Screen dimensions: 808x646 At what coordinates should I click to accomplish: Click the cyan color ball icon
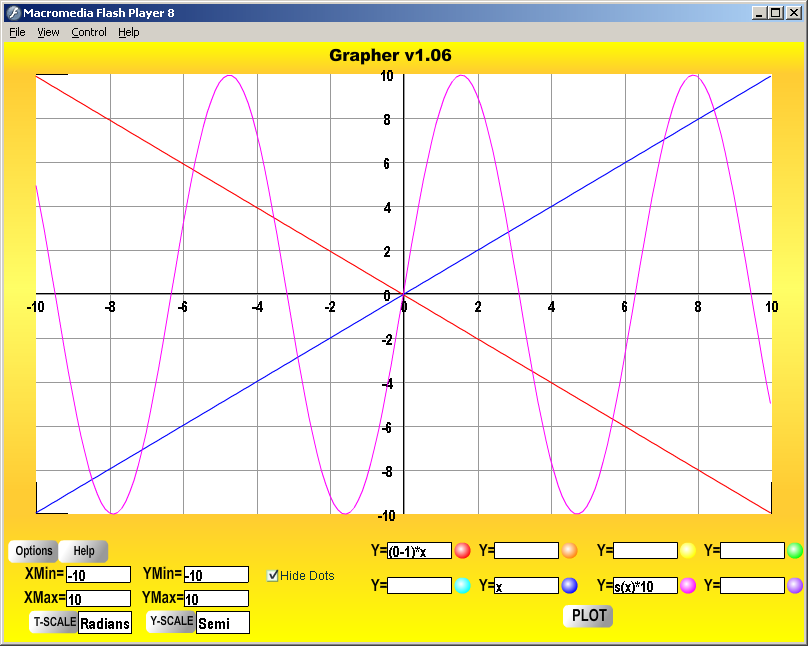[x=462, y=586]
